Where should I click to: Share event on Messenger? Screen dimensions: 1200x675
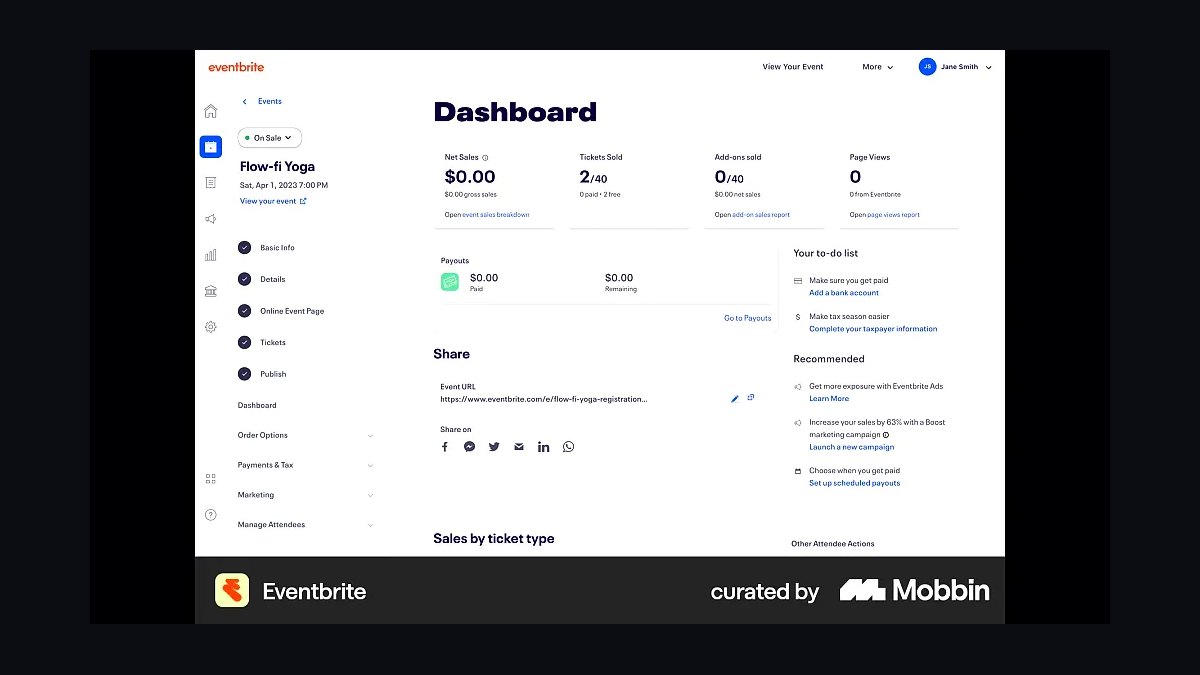coord(469,447)
